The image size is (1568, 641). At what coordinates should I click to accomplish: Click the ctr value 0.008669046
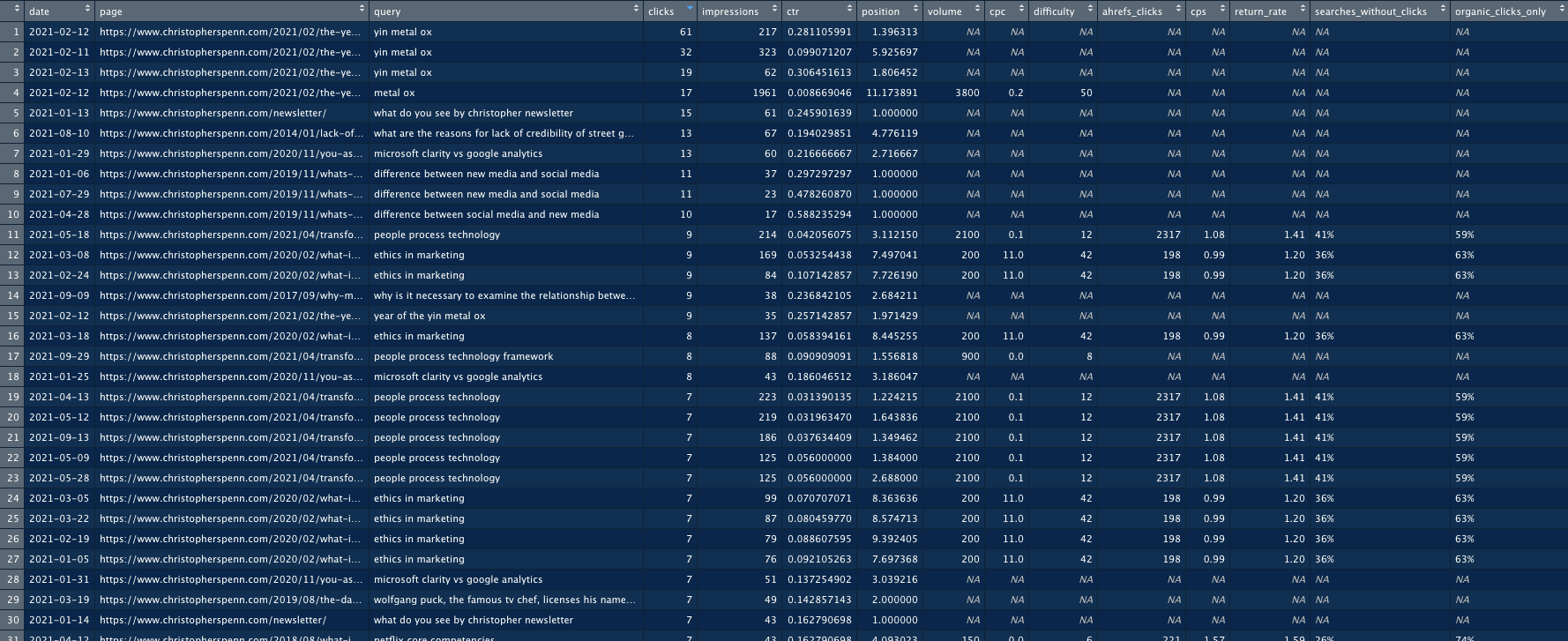819,93
